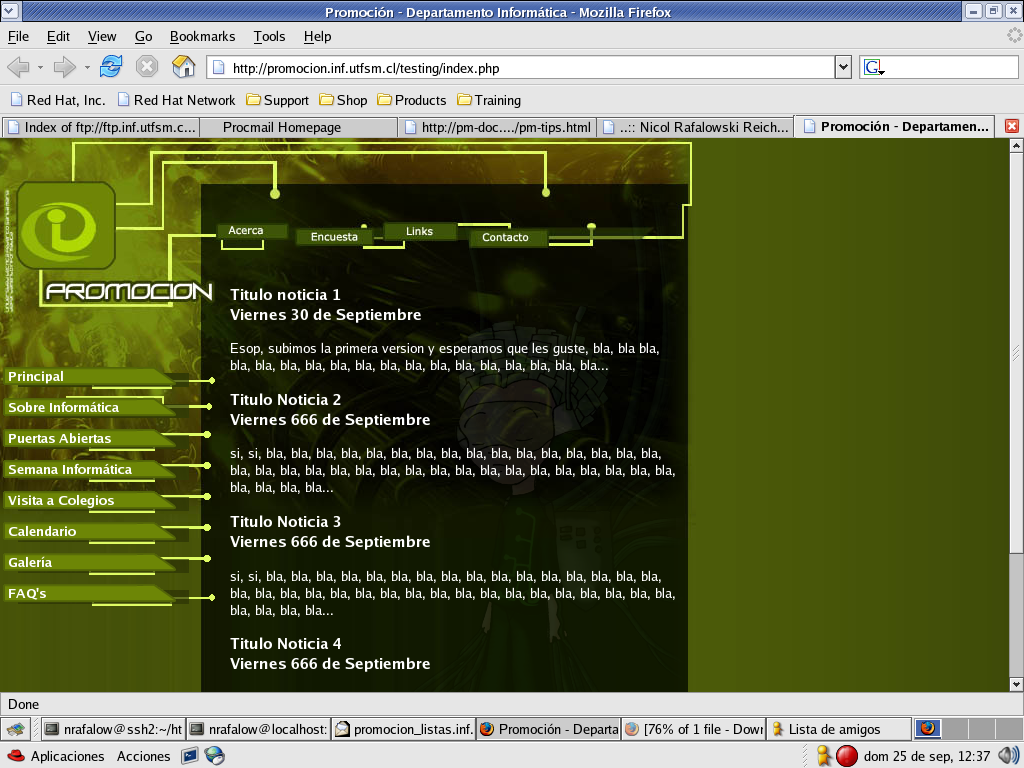
Task: Click the red update alert icon in tray
Action: [x=846, y=756]
